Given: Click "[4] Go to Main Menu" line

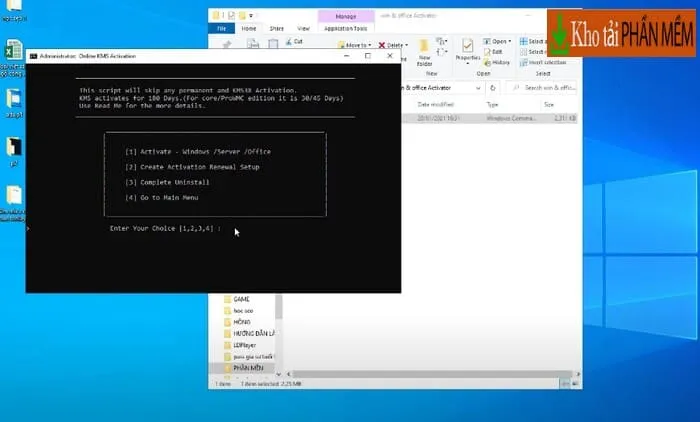Looking at the screenshot, I should click(x=162, y=197).
